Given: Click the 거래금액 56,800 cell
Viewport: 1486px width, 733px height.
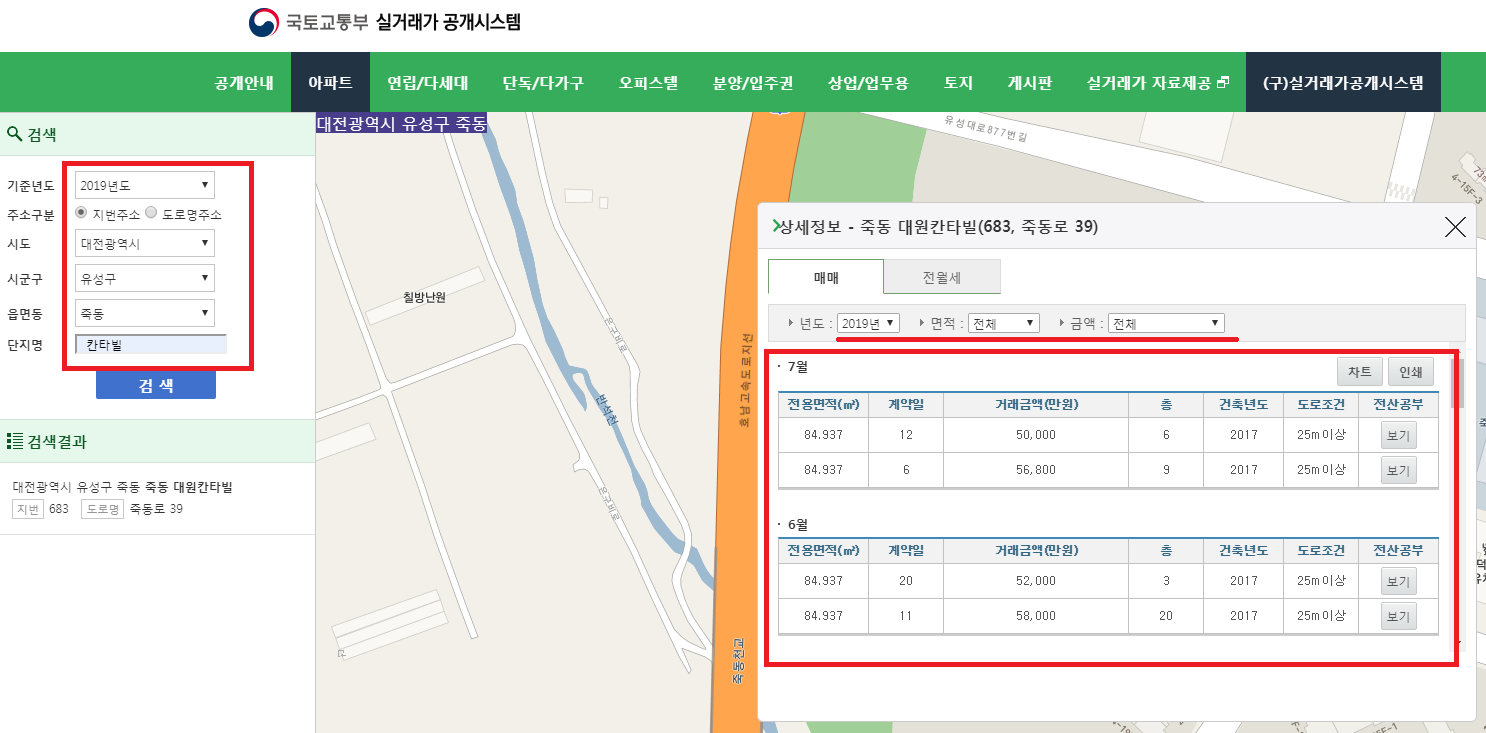Looking at the screenshot, I should [x=1035, y=470].
